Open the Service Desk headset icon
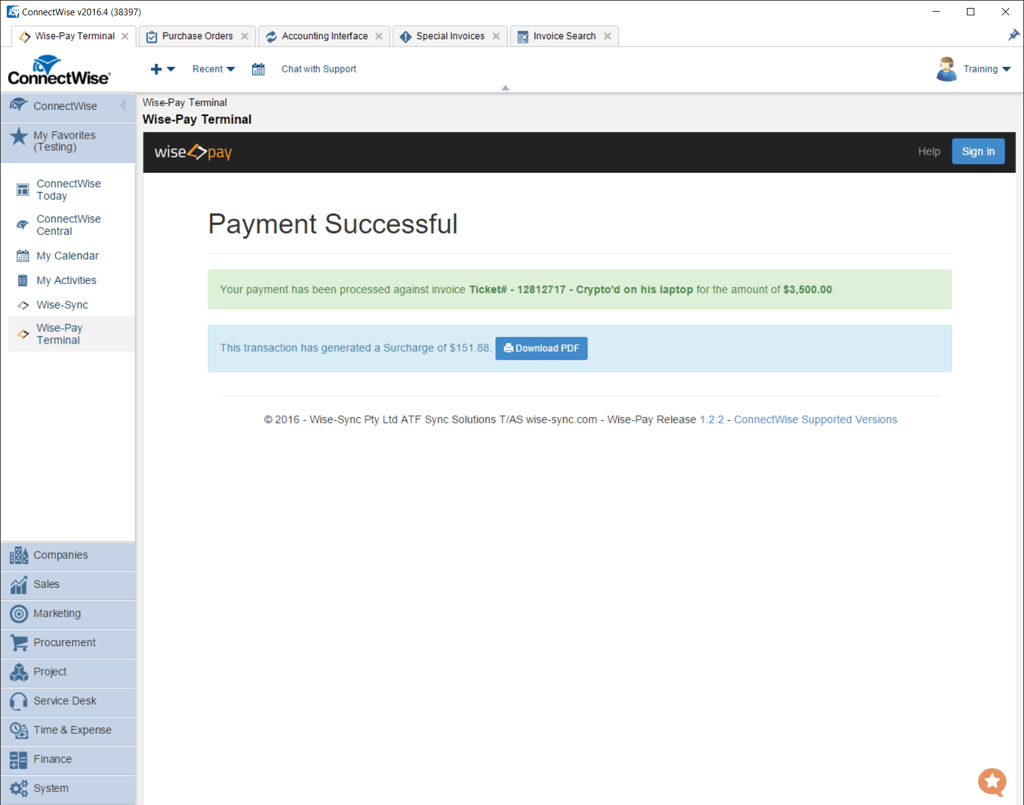 coord(19,701)
